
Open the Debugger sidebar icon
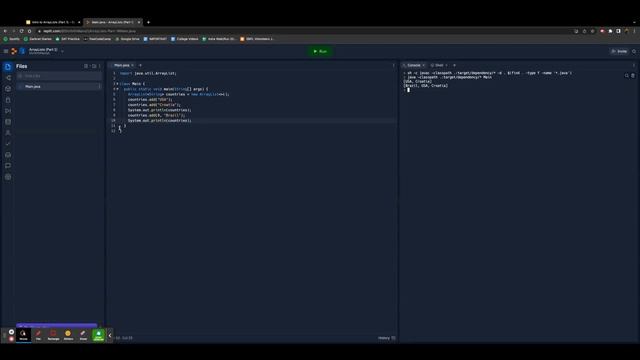click(8, 111)
